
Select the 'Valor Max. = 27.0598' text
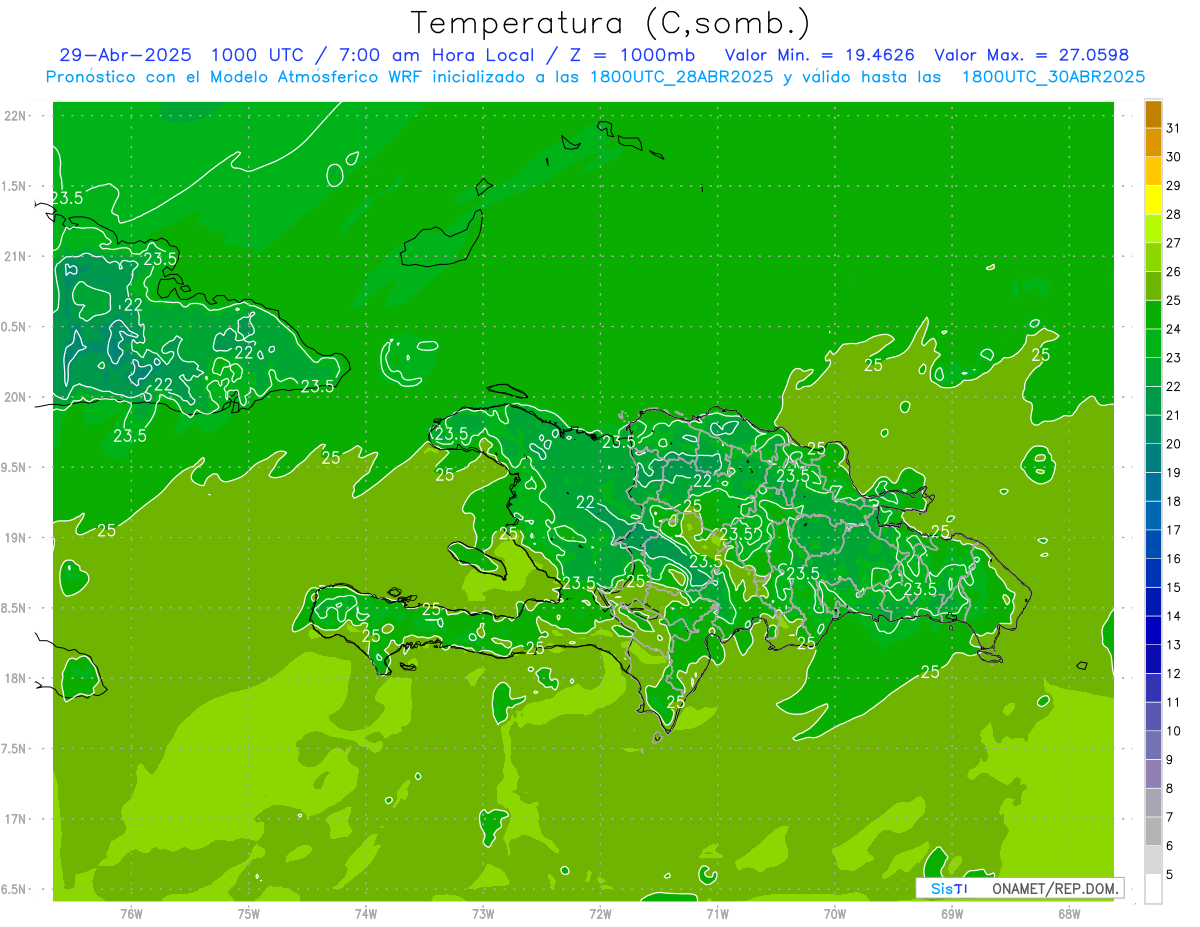tap(1032, 55)
